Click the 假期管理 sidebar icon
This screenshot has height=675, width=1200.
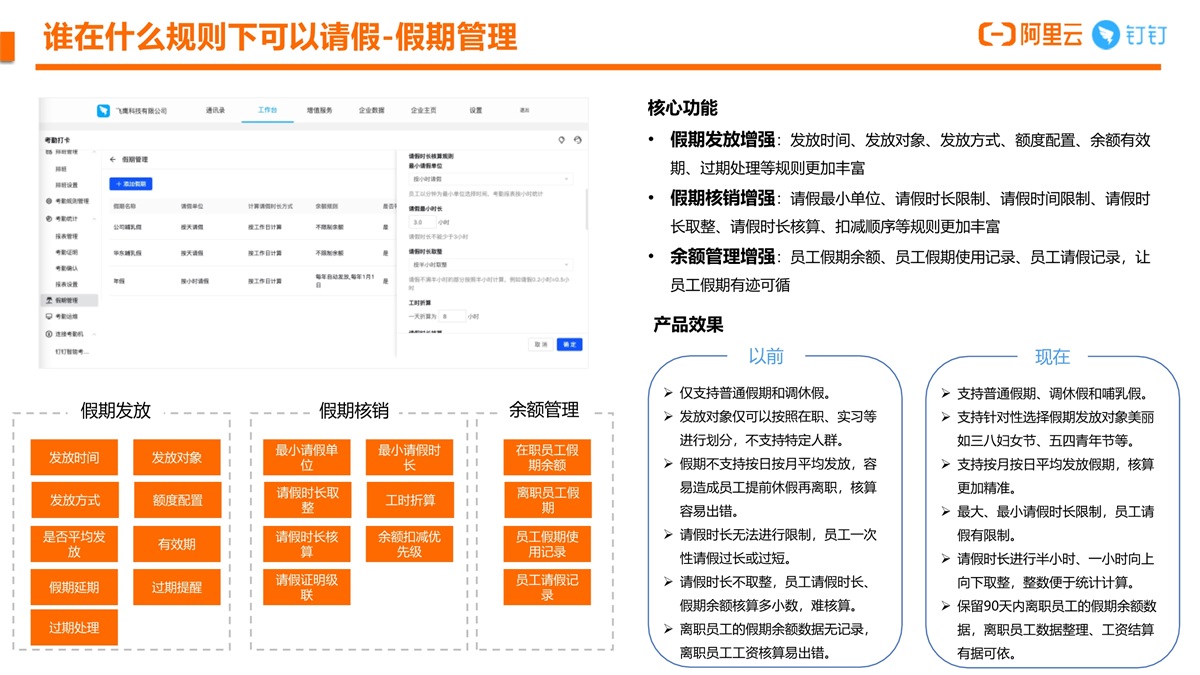[x=48, y=300]
